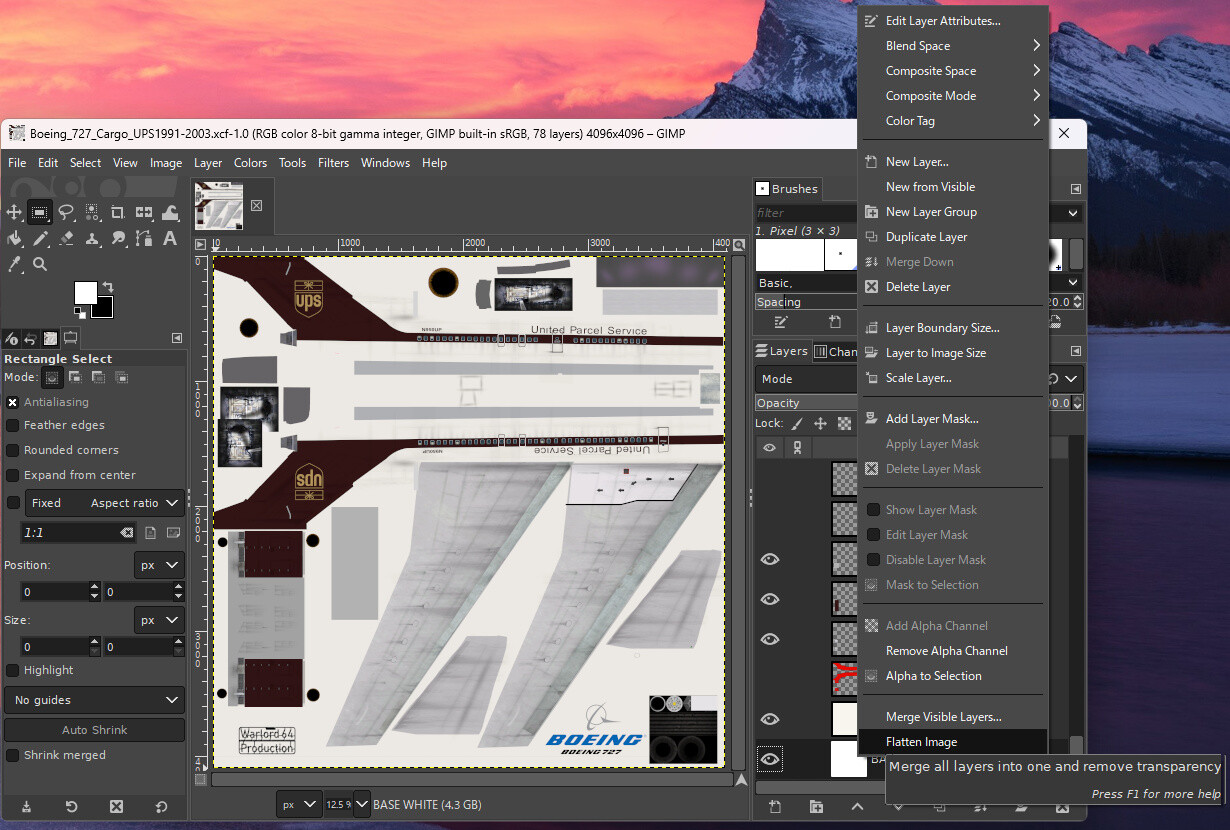Open the Filters menu
The width and height of the screenshot is (1230, 830).
(x=334, y=163)
